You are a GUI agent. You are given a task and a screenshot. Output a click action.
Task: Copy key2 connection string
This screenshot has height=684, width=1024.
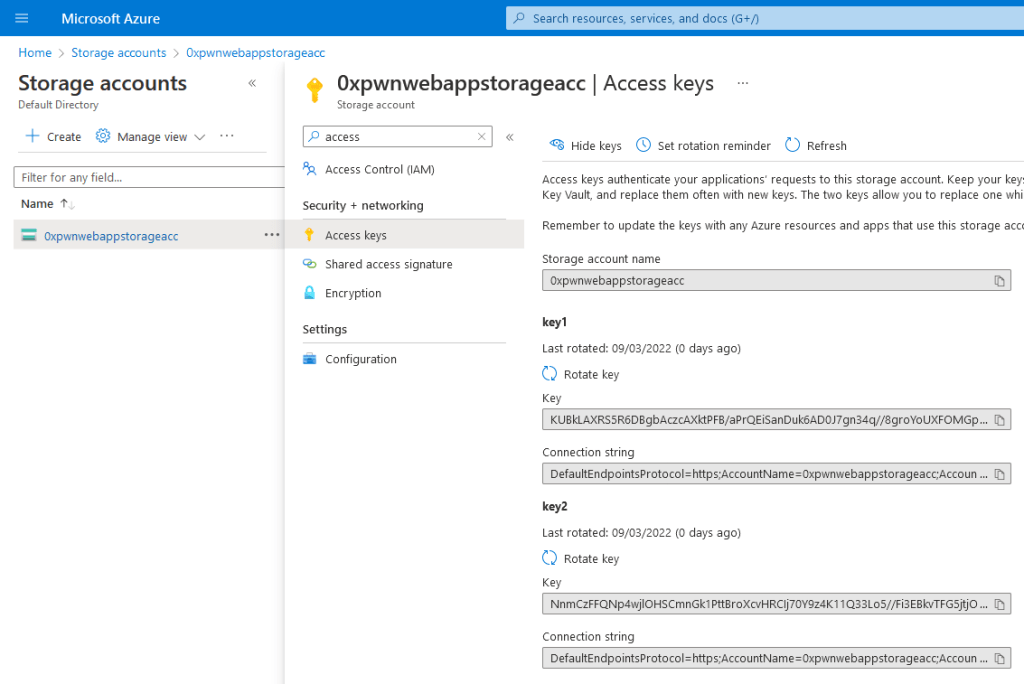(999, 658)
